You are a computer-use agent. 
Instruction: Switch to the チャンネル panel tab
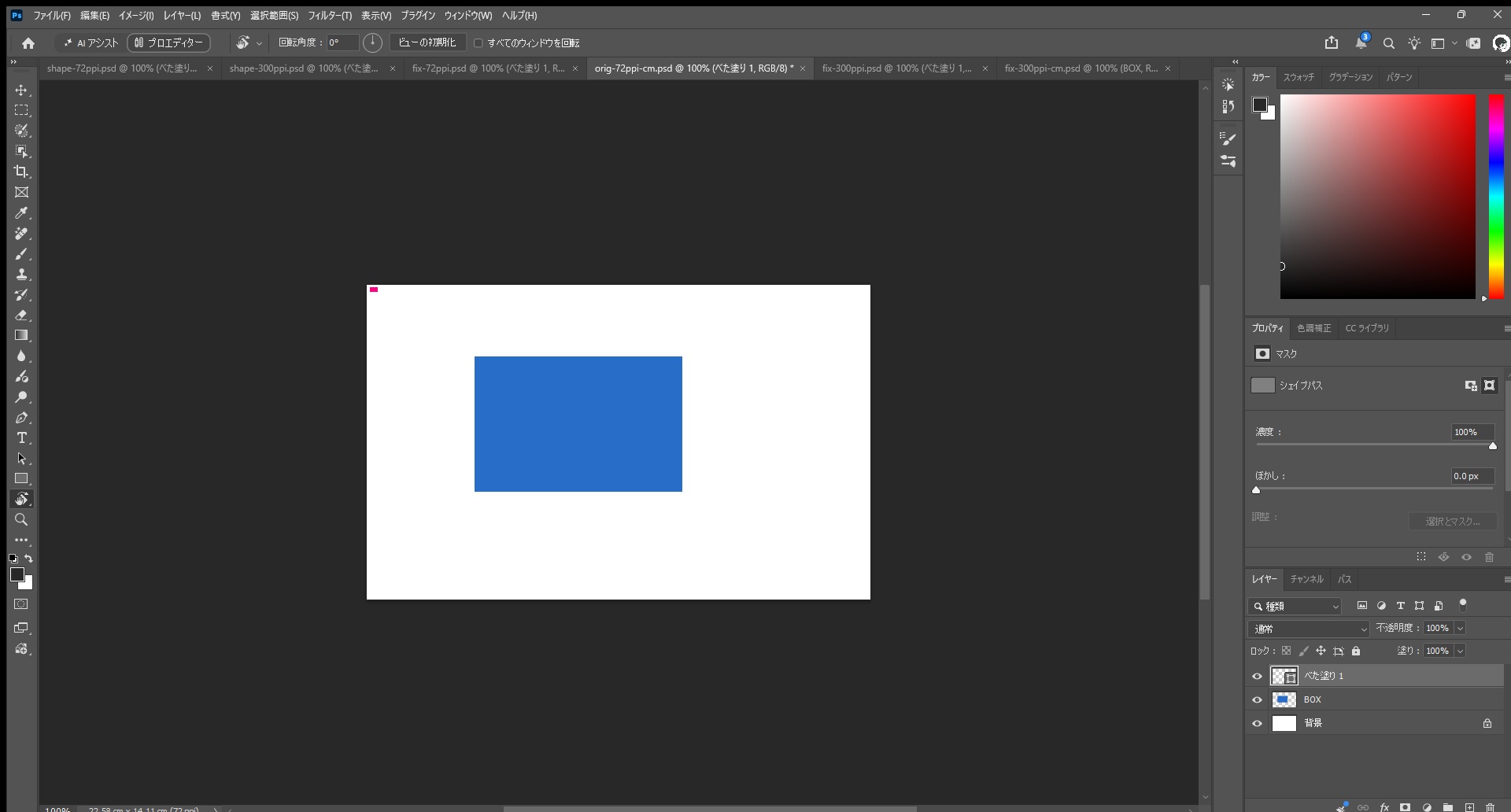1306,579
